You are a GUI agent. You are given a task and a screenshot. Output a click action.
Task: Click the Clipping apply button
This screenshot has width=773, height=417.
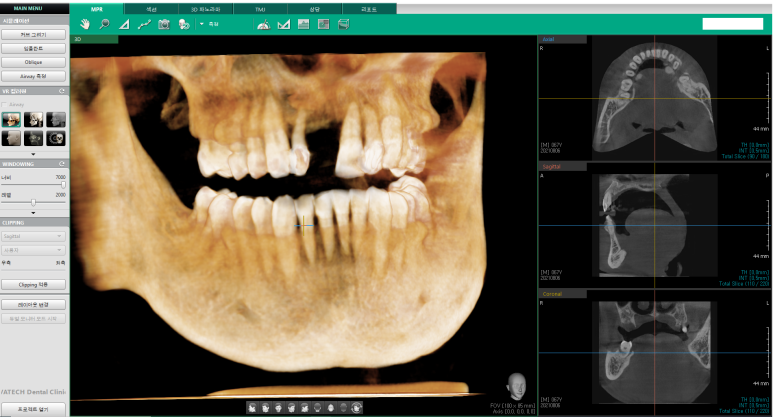(x=34, y=284)
